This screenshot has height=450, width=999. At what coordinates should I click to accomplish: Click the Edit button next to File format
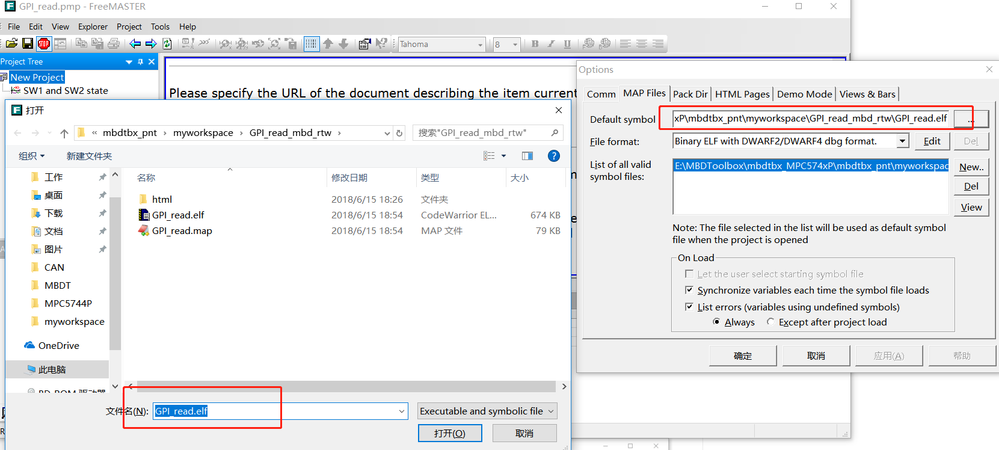pyautogui.click(x=931, y=142)
